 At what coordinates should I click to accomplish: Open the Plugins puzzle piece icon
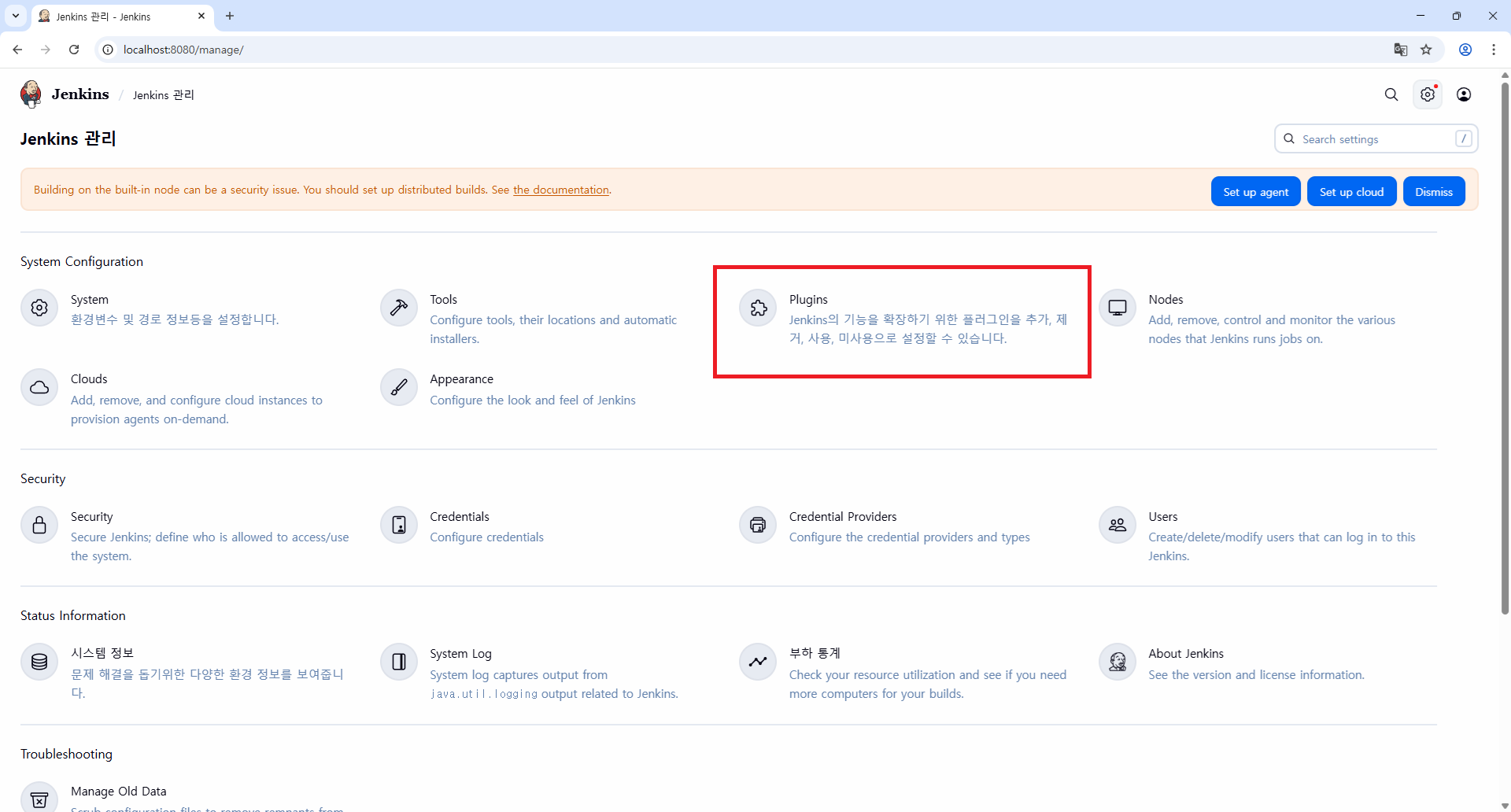tap(758, 308)
